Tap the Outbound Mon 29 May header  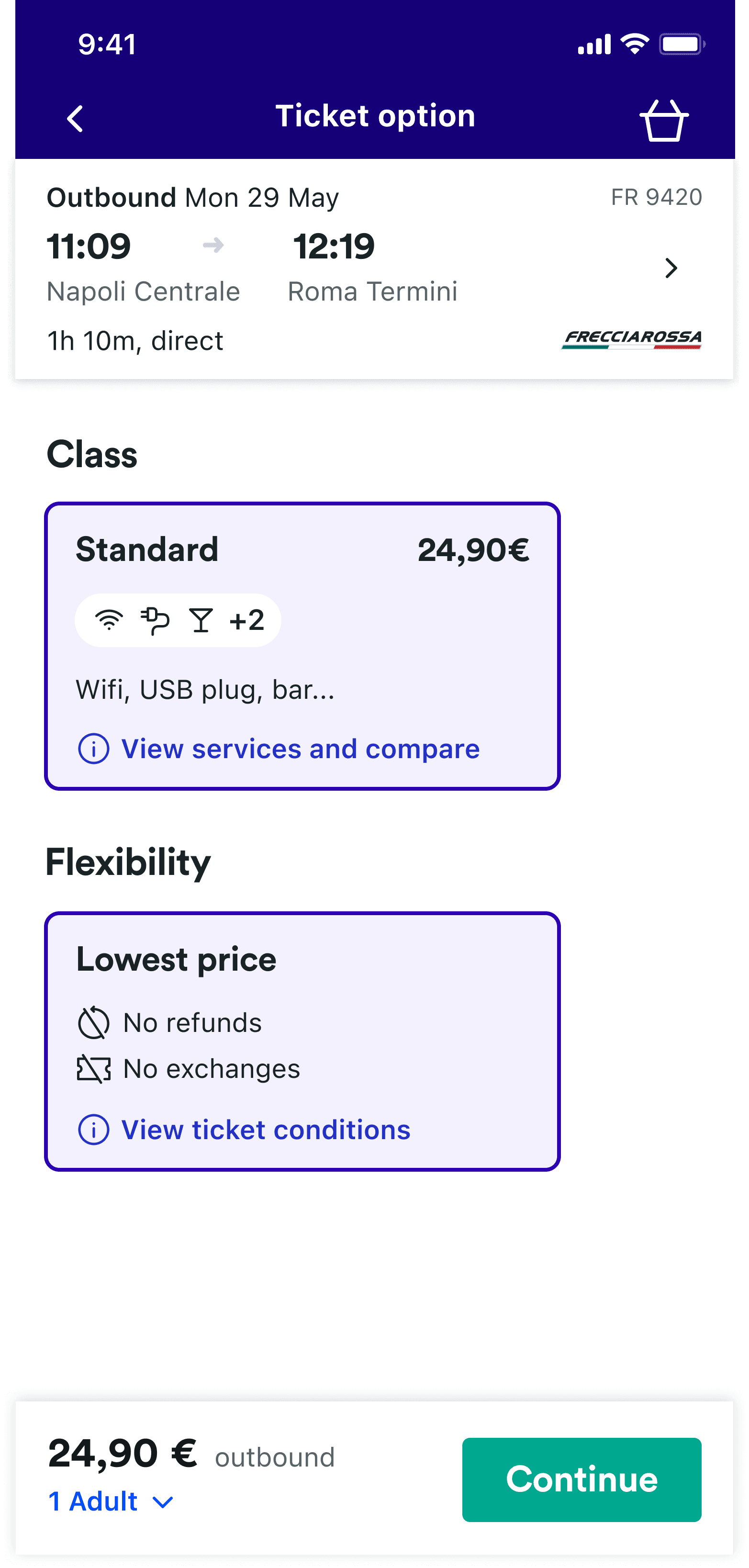(x=192, y=198)
